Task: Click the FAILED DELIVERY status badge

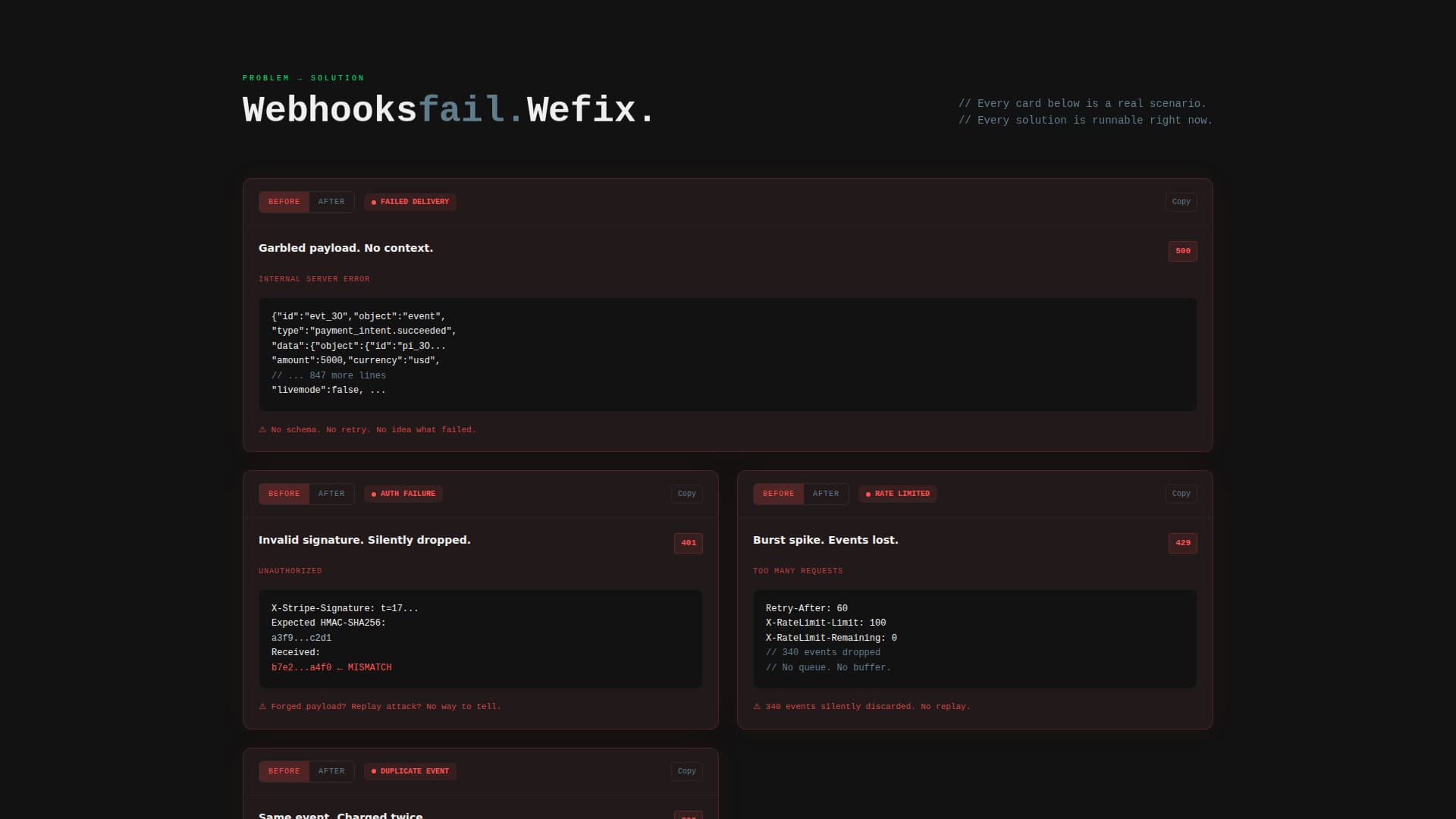Action: pos(409,202)
